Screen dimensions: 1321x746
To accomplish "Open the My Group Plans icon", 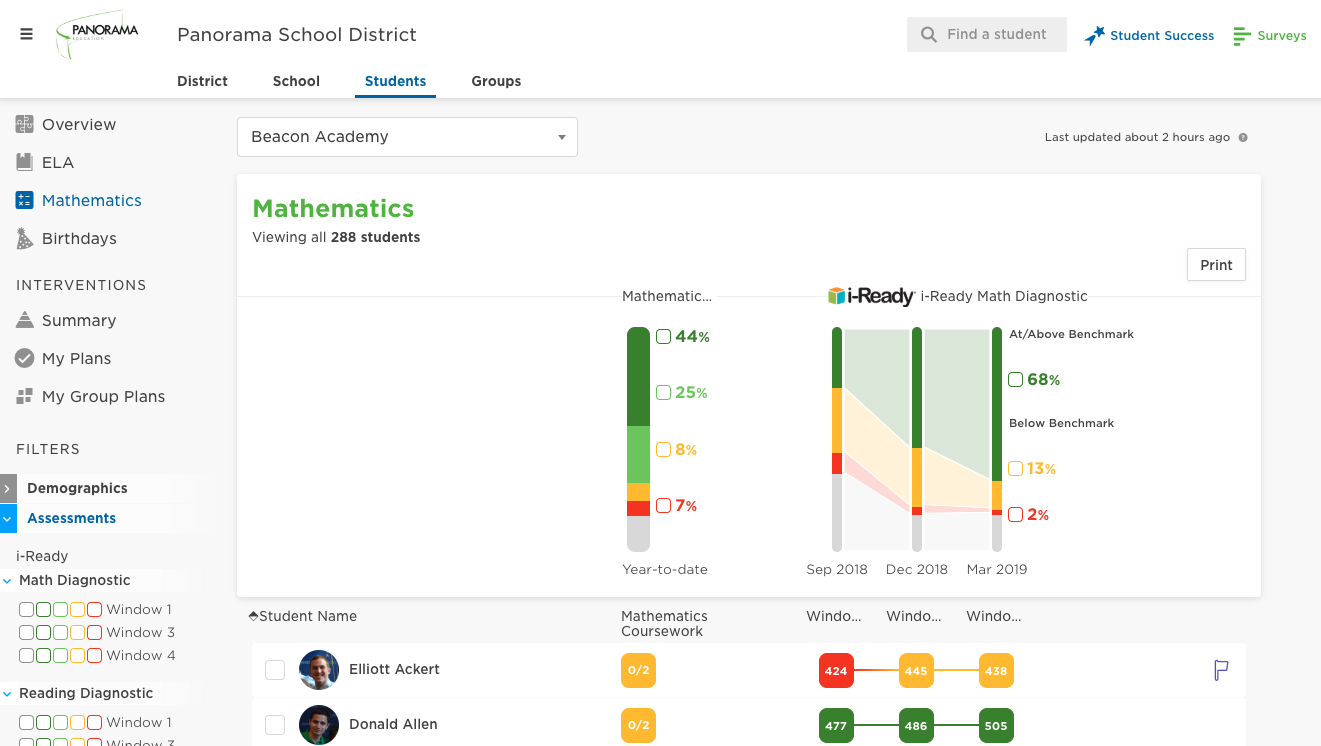I will tap(25, 396).
